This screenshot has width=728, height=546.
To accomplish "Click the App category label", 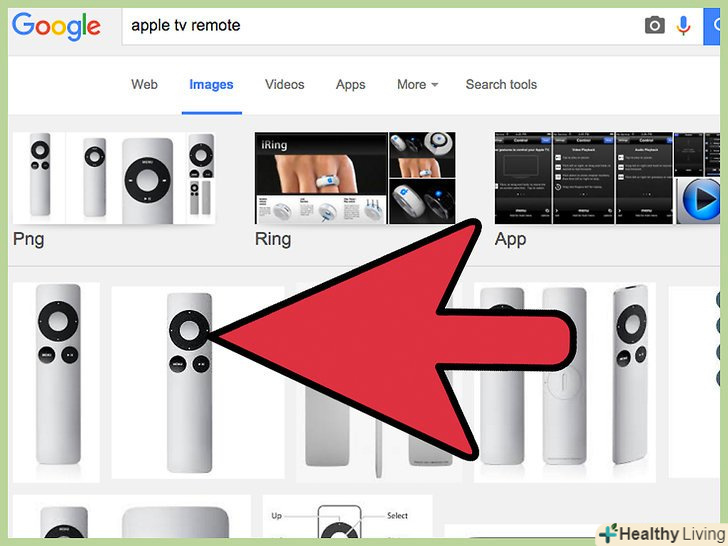I will [510, 240].
